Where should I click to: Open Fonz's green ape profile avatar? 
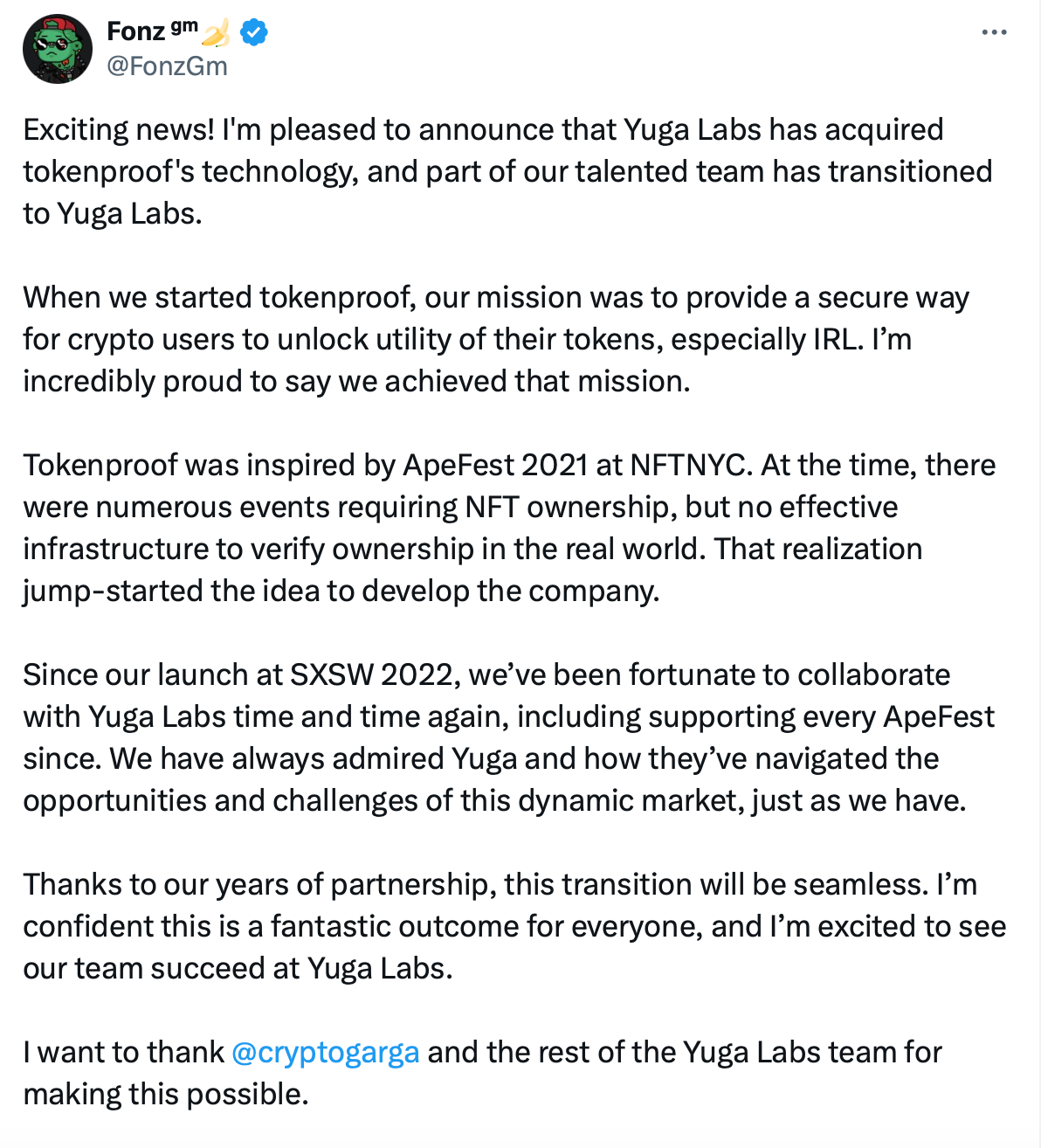57,48
